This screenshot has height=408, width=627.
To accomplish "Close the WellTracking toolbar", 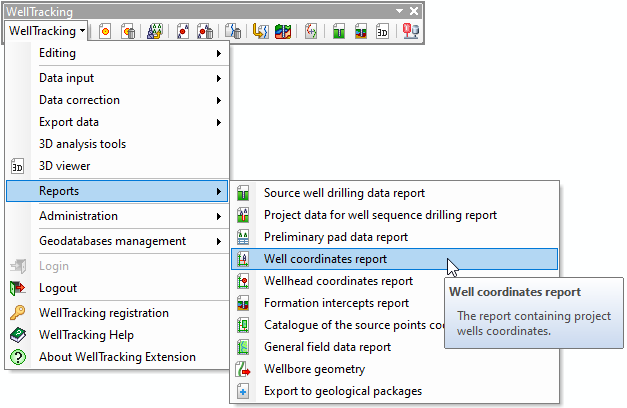I will pos(414,11).
